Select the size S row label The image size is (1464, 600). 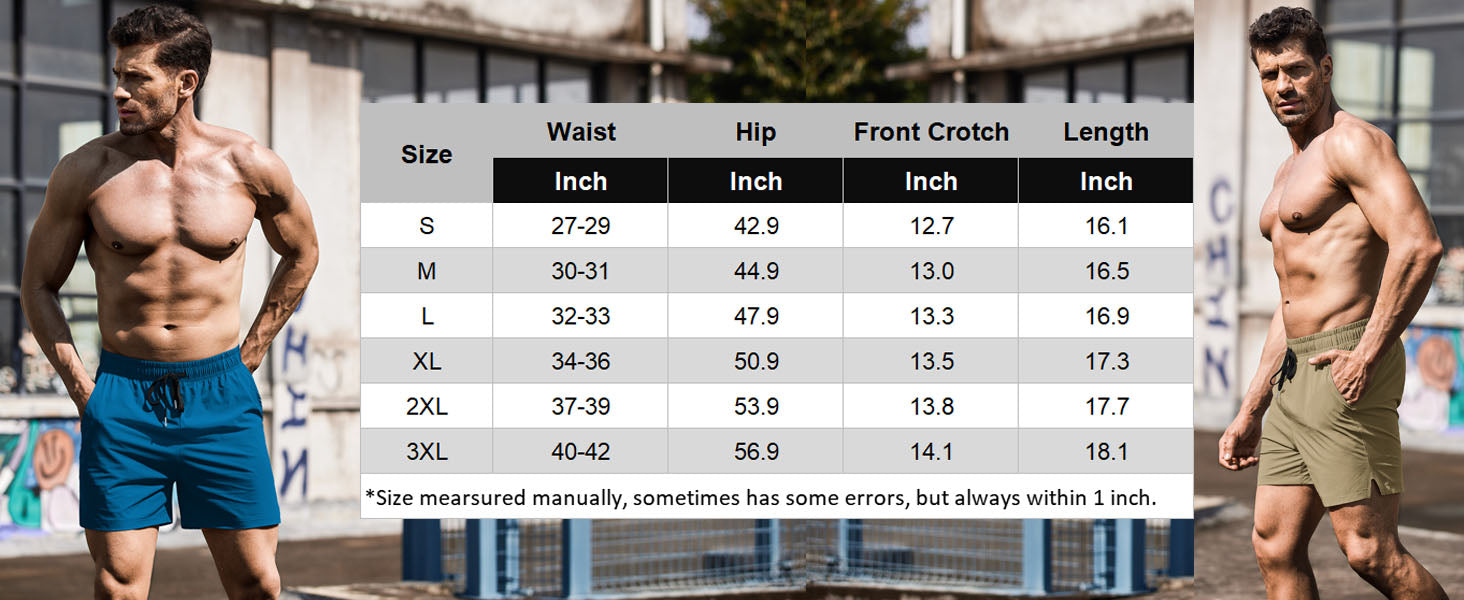(x=427, y=226)
